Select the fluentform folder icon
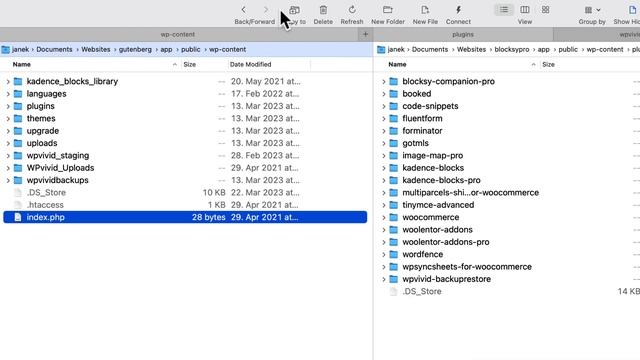The image size is (640, 360). tap(393, 118)
